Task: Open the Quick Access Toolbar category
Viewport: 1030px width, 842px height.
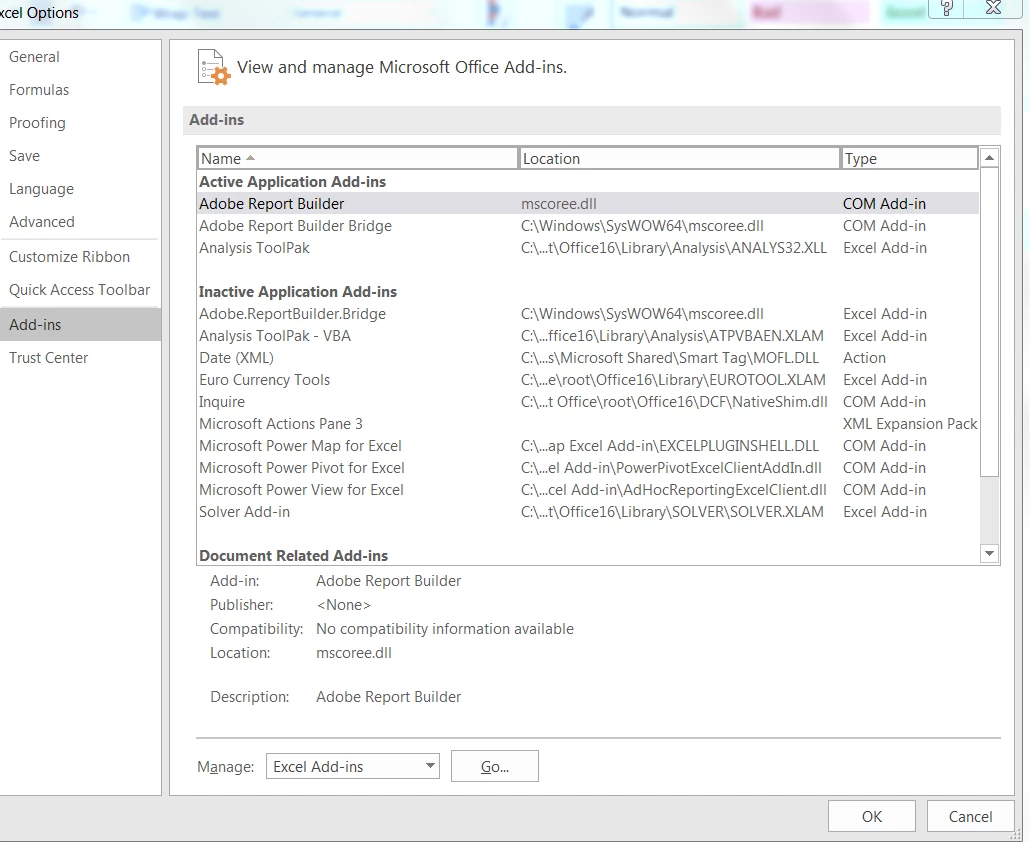Action: pyautogui.click(x=79, y=290)
